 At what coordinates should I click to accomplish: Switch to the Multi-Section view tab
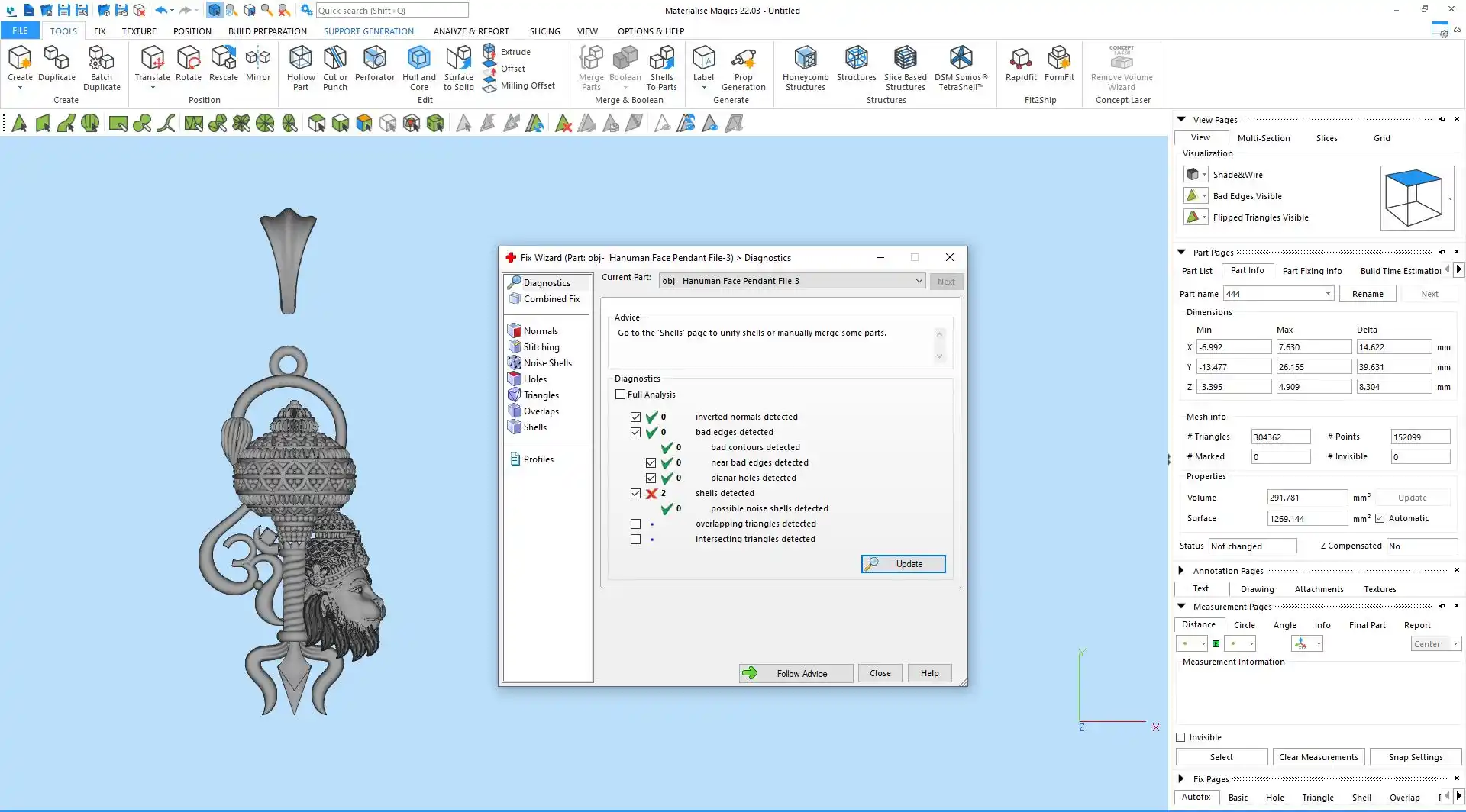(1263, 138)
